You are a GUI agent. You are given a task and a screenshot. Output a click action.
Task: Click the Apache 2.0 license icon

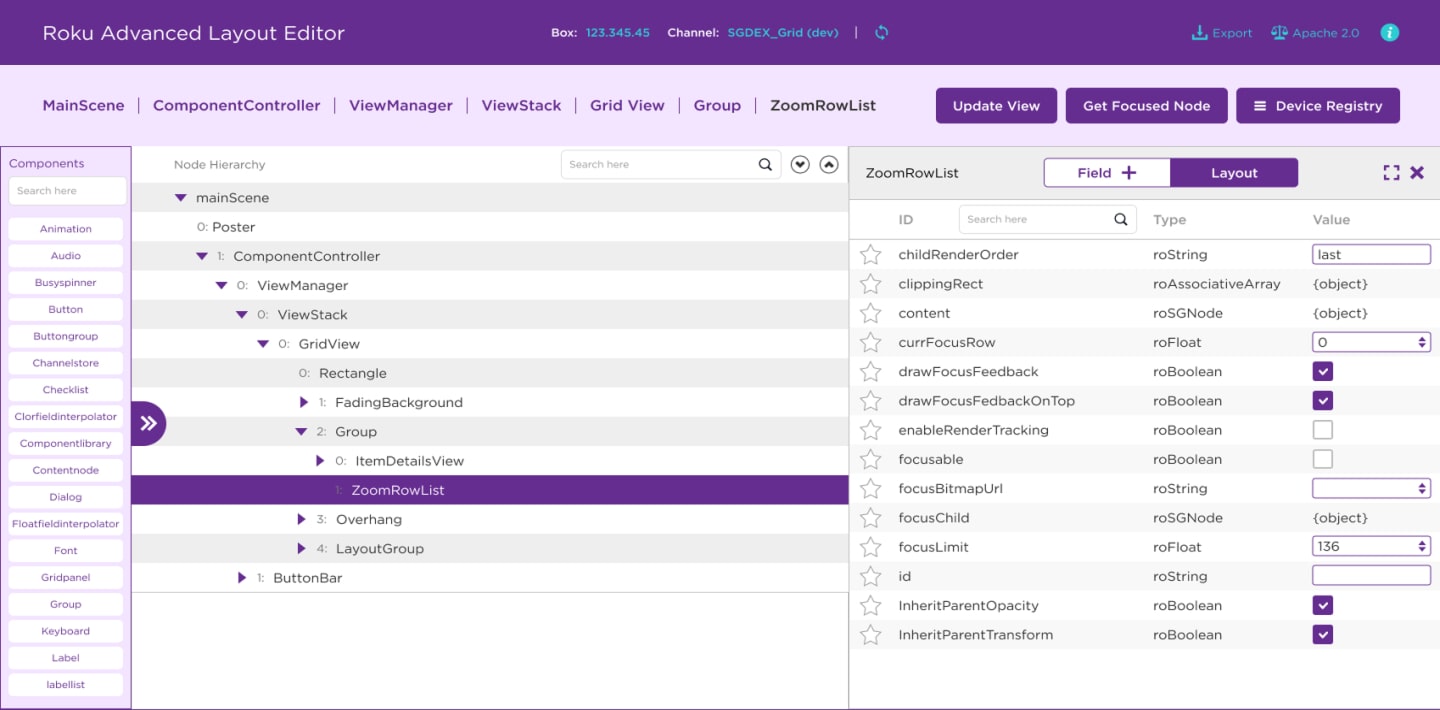(1279, 32)
